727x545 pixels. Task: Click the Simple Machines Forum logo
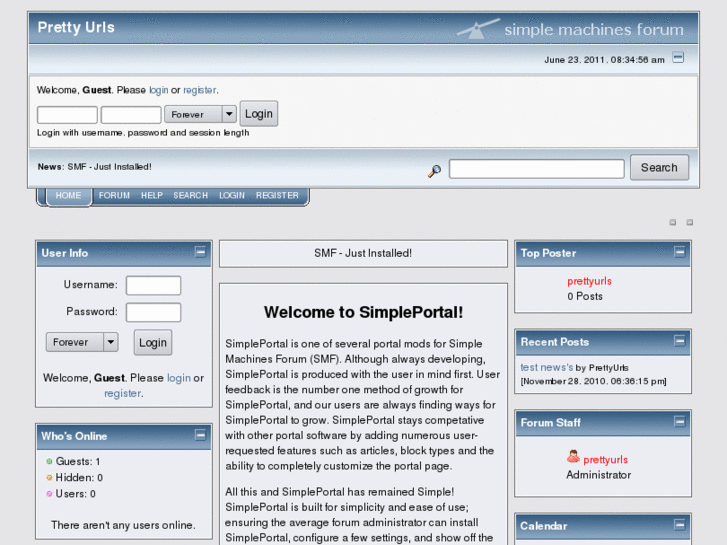point(570,29)
